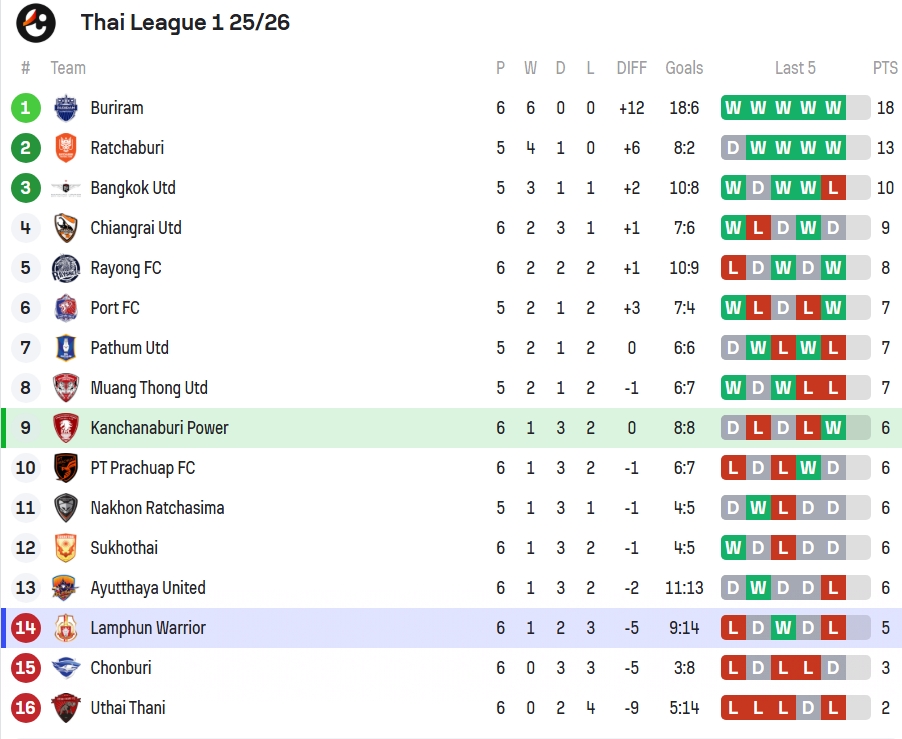Screen dimensions: 902x739
Task: Click Thai League 1 25/26 title
Action: tap(185, 22)
